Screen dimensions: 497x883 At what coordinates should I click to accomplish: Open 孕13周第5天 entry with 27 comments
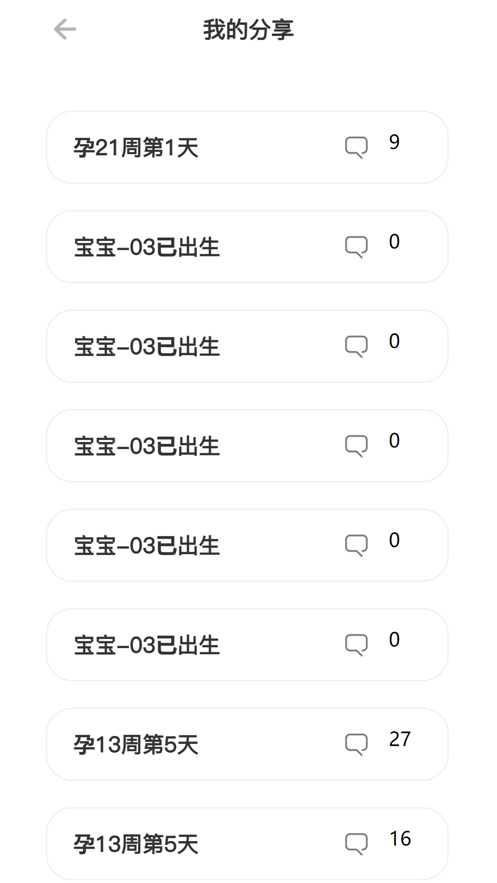247,744
